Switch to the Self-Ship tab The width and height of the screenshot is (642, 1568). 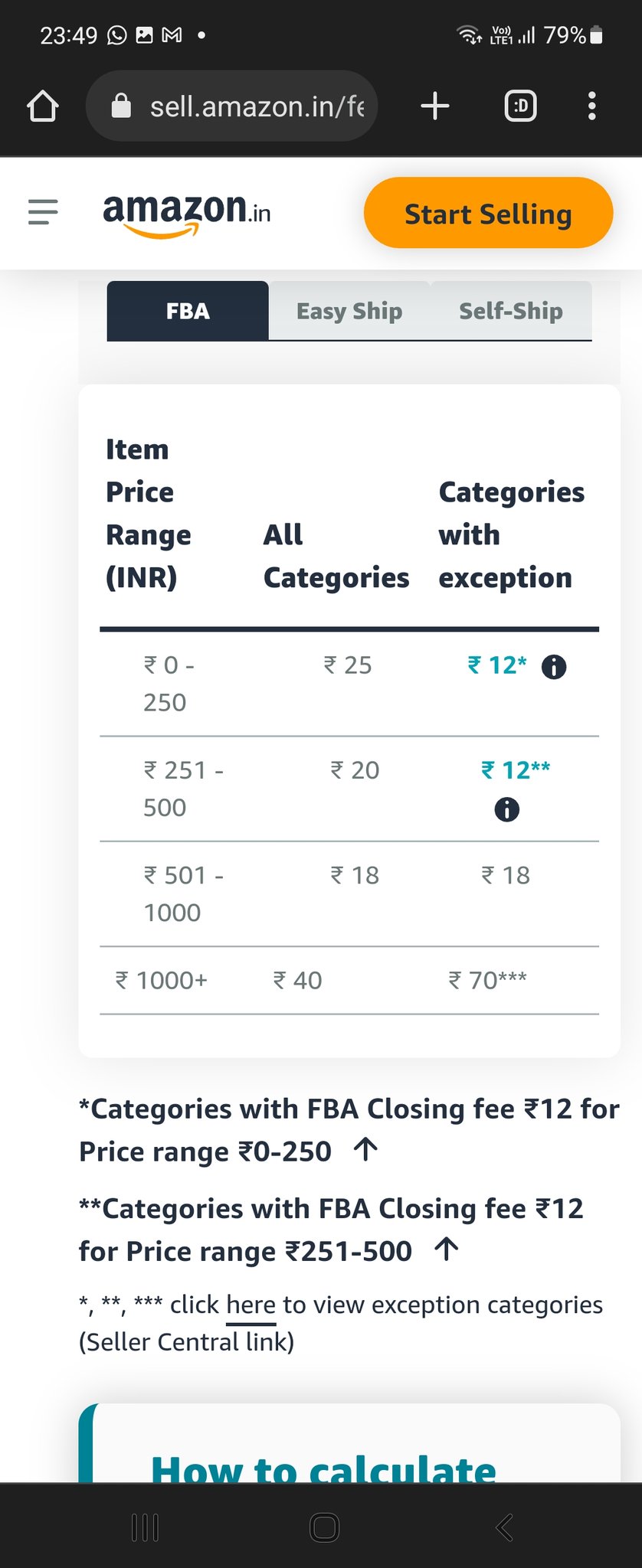511,311
